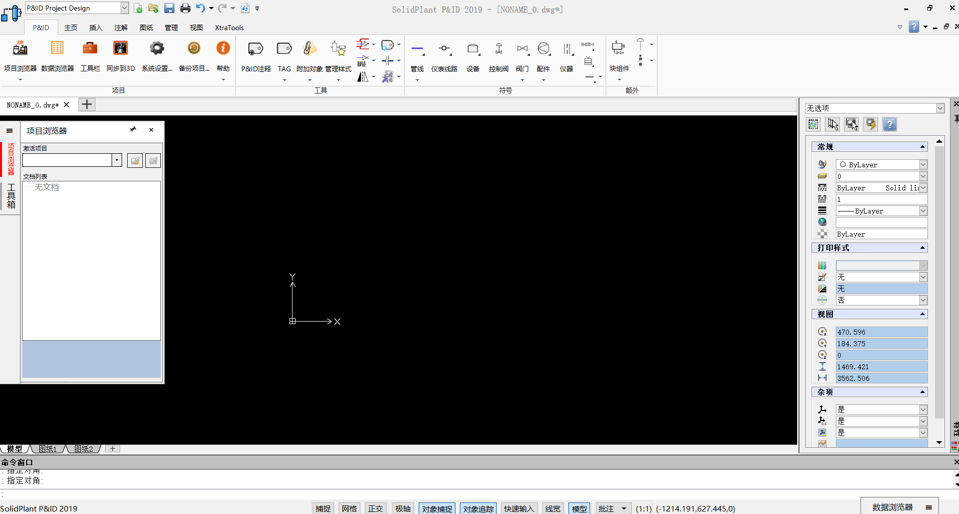Viewport: 959px width, 514px height.
Task: Open the P&ID Project Design workspace dropdown
Action: [x=124, y=8]
